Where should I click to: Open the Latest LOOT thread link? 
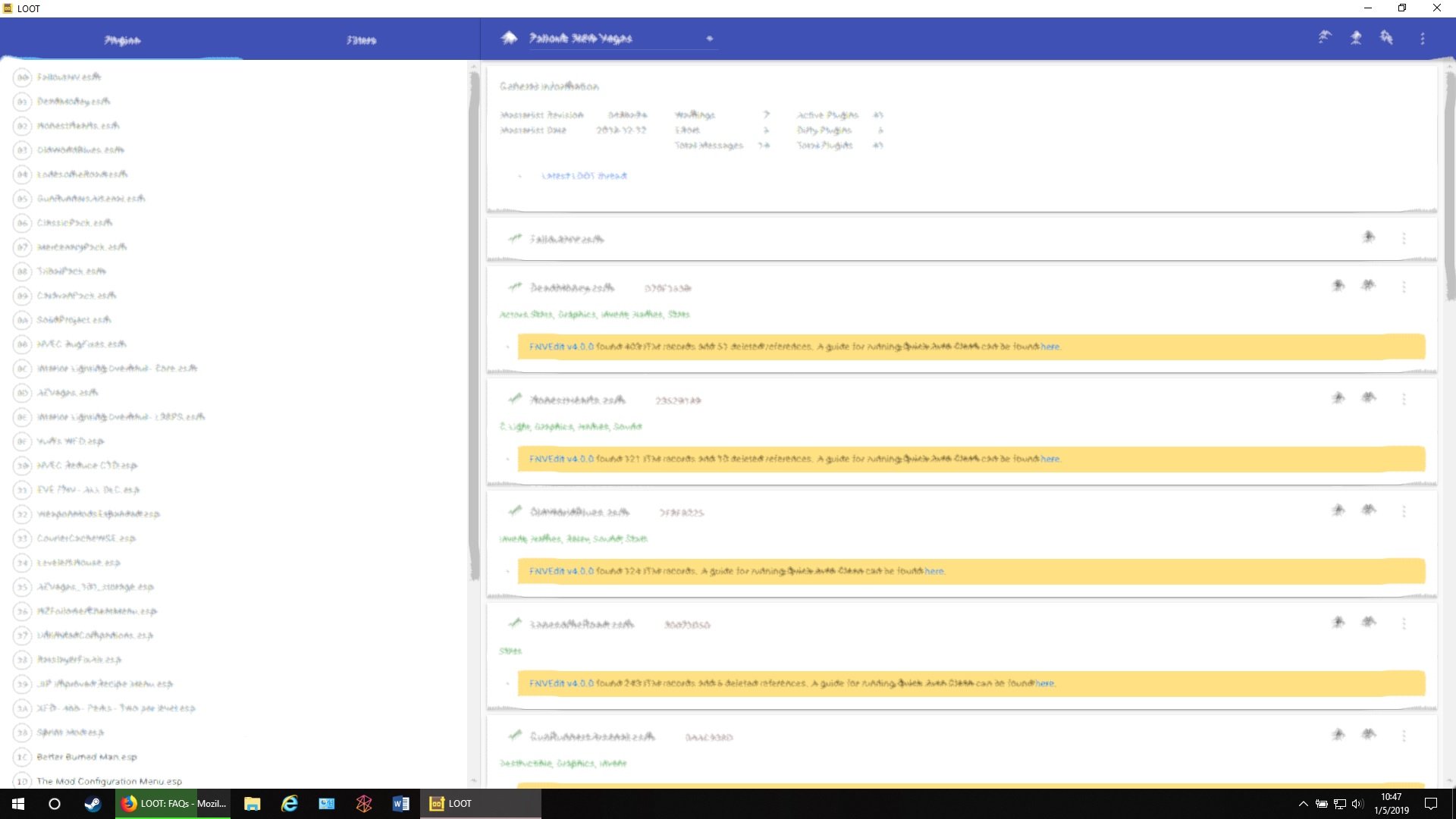click(584, 176)
